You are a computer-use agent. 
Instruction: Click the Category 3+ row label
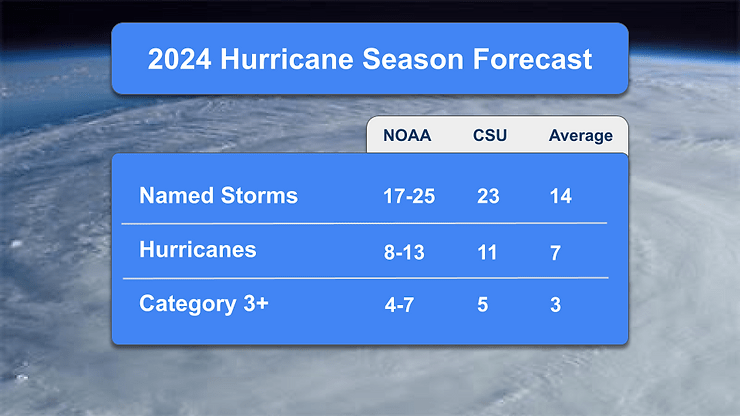204,304
